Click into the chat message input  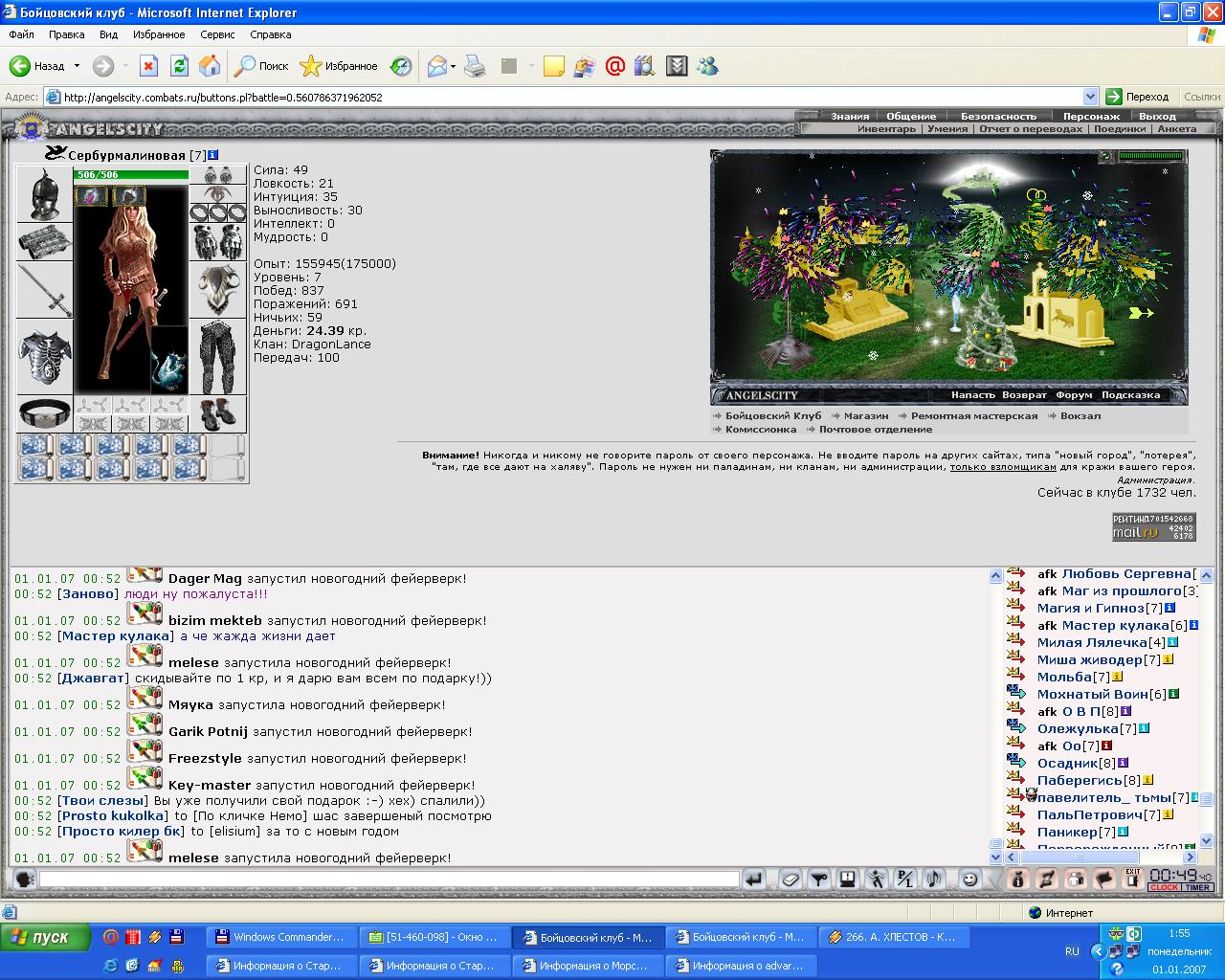[389, 879]
